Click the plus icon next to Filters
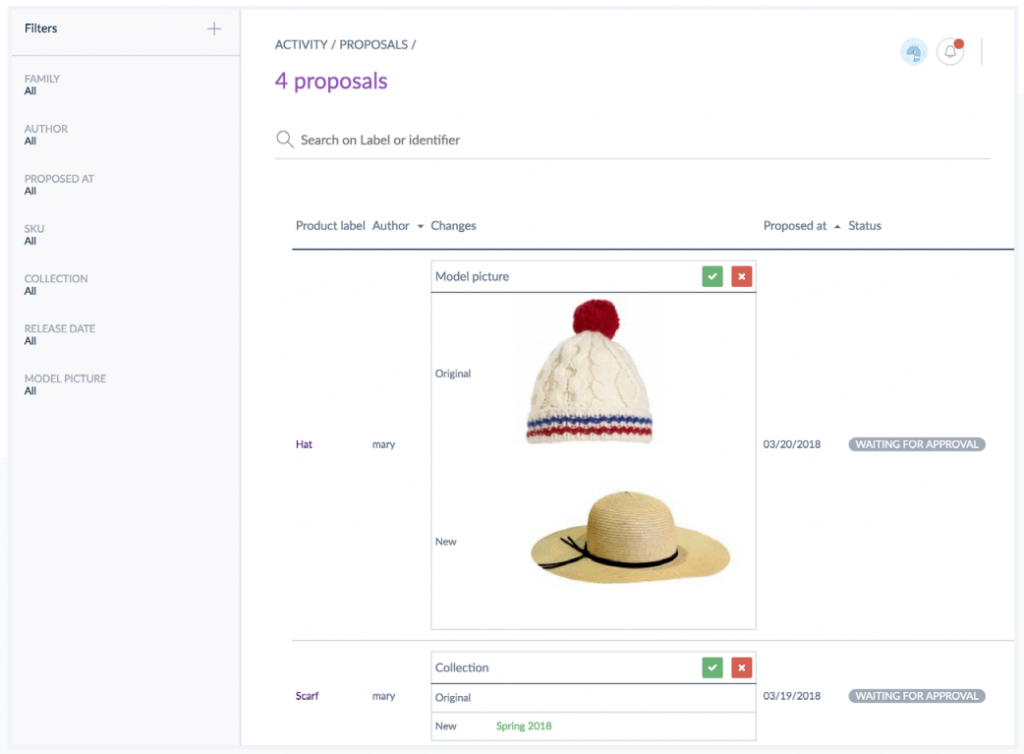Screen dimensions: 1024x754 [214, 29]
